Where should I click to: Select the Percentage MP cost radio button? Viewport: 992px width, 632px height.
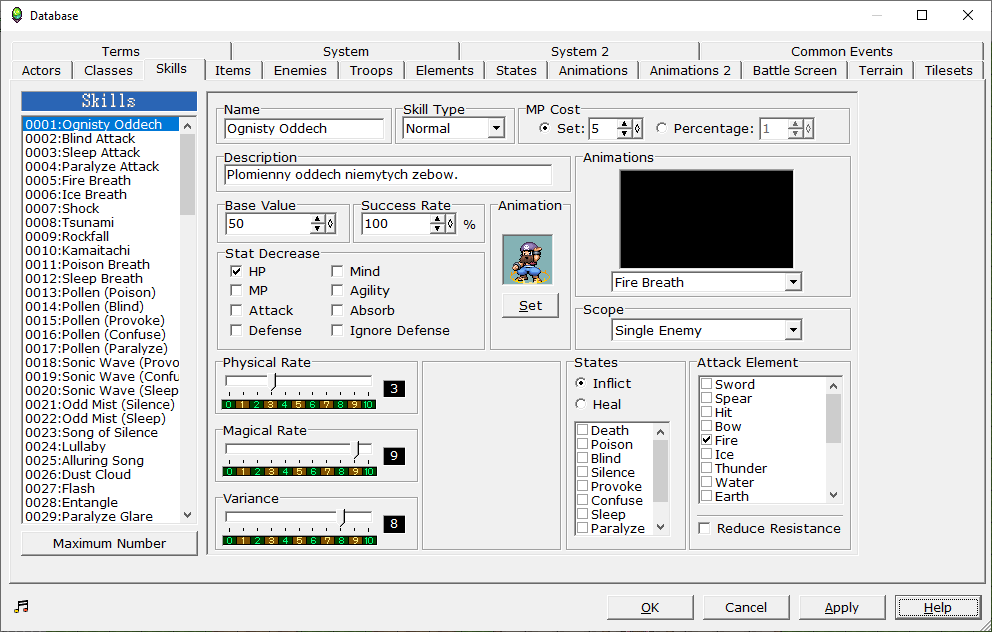click(662, 128)
